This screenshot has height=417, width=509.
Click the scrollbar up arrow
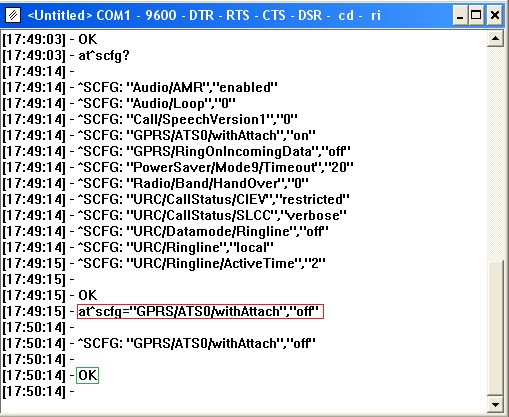495,39
